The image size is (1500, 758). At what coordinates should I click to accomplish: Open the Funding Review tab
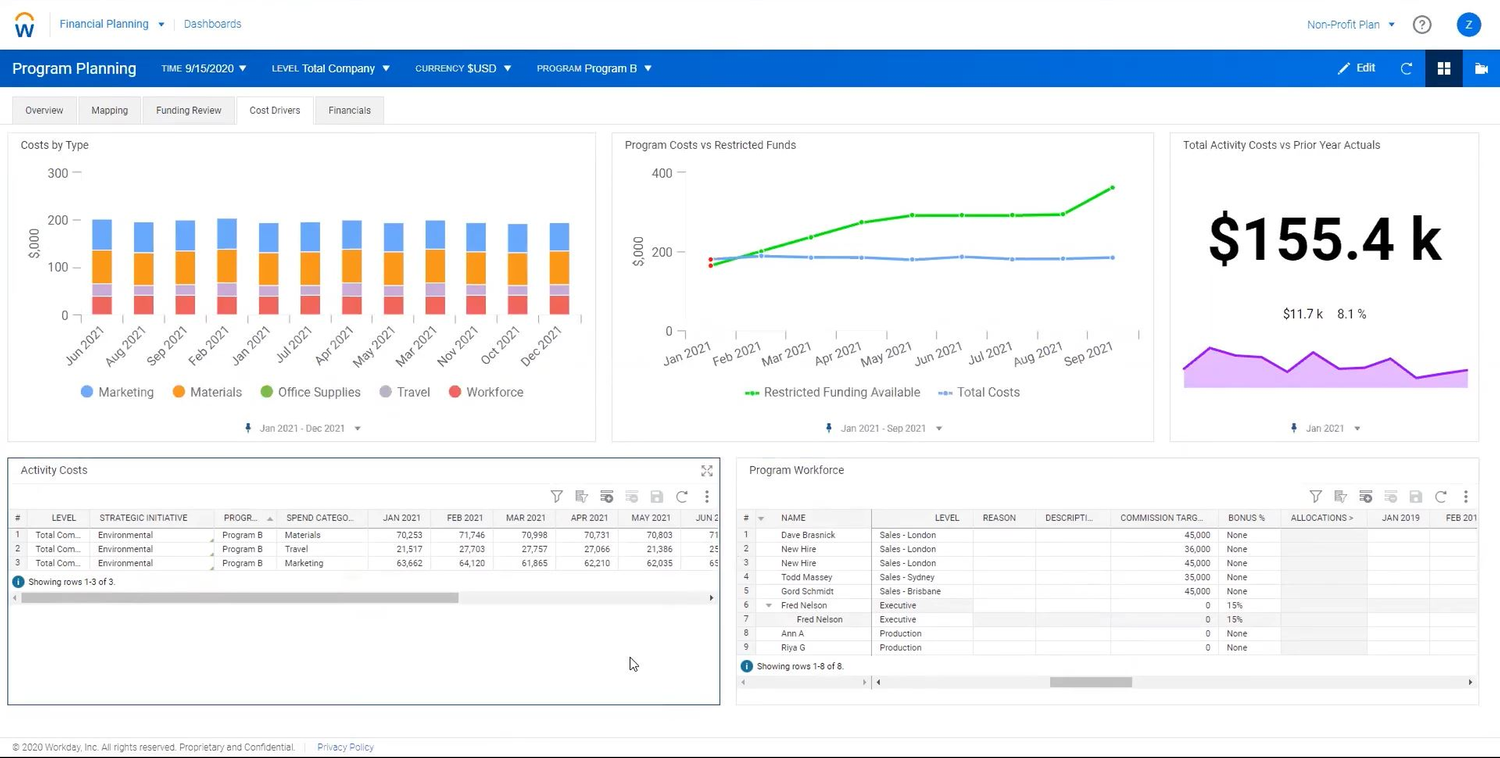click(188, 110)
